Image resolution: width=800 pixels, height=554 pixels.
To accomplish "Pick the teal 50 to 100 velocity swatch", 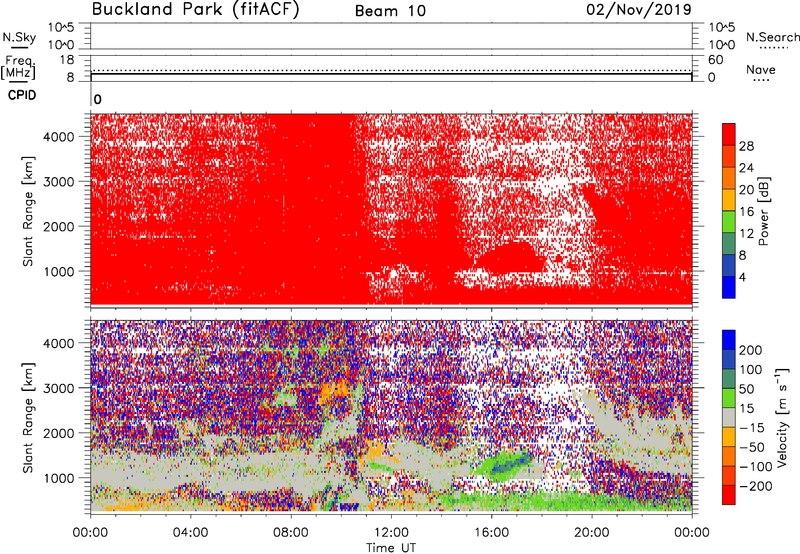I will pyautogui.click(x=729, y=379).
